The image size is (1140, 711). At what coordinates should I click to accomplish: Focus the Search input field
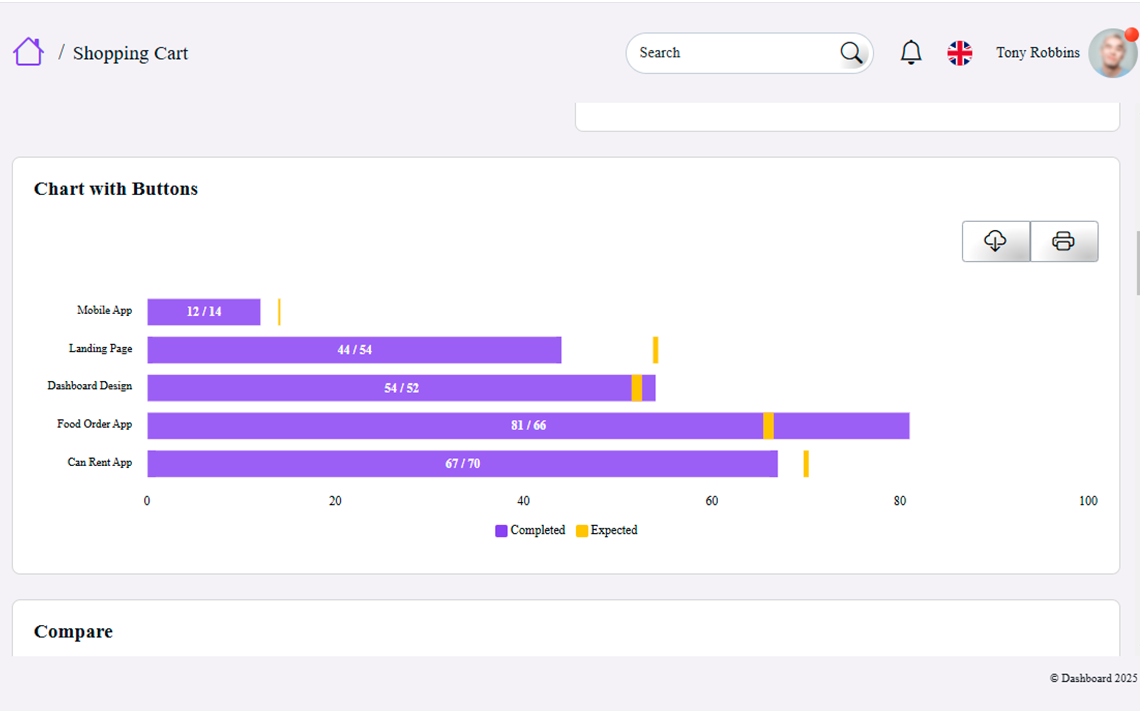pyautogui.click(x=734, y=53)
